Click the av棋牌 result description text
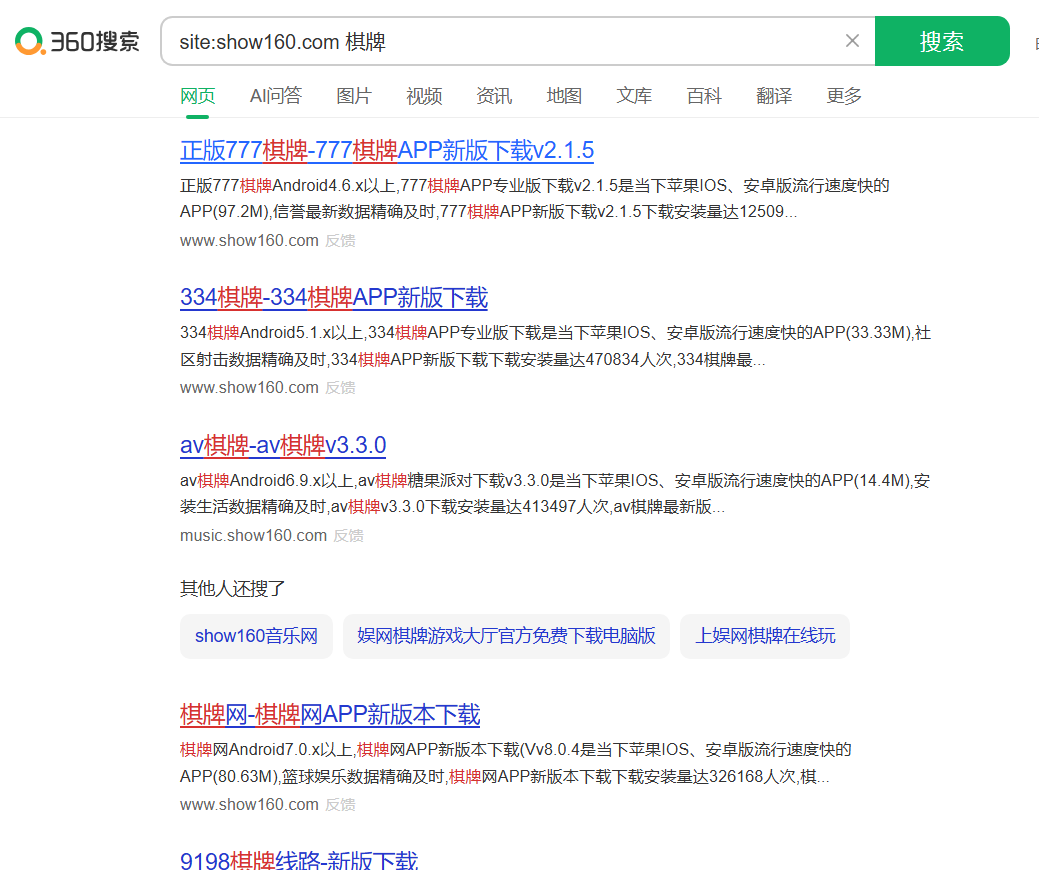Image resolution: width=1039 pixels, height=870 pixels. [555, 494]
